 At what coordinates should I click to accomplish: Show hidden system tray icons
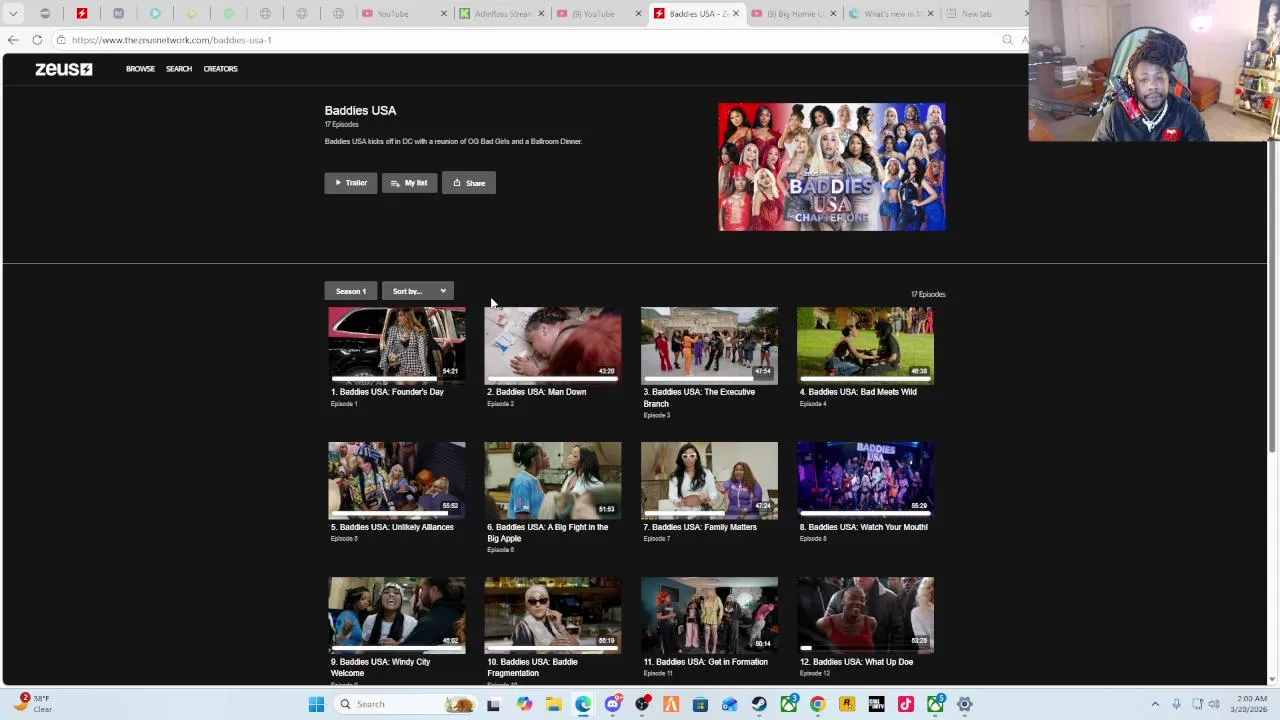point(1155,704)
